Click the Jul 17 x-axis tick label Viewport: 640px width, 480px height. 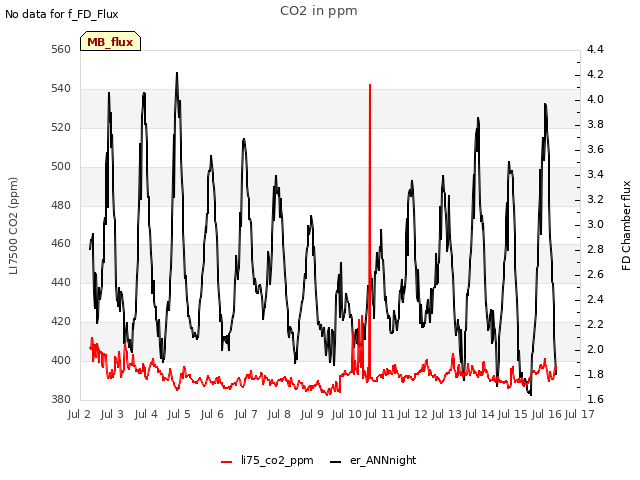[580, 414]
